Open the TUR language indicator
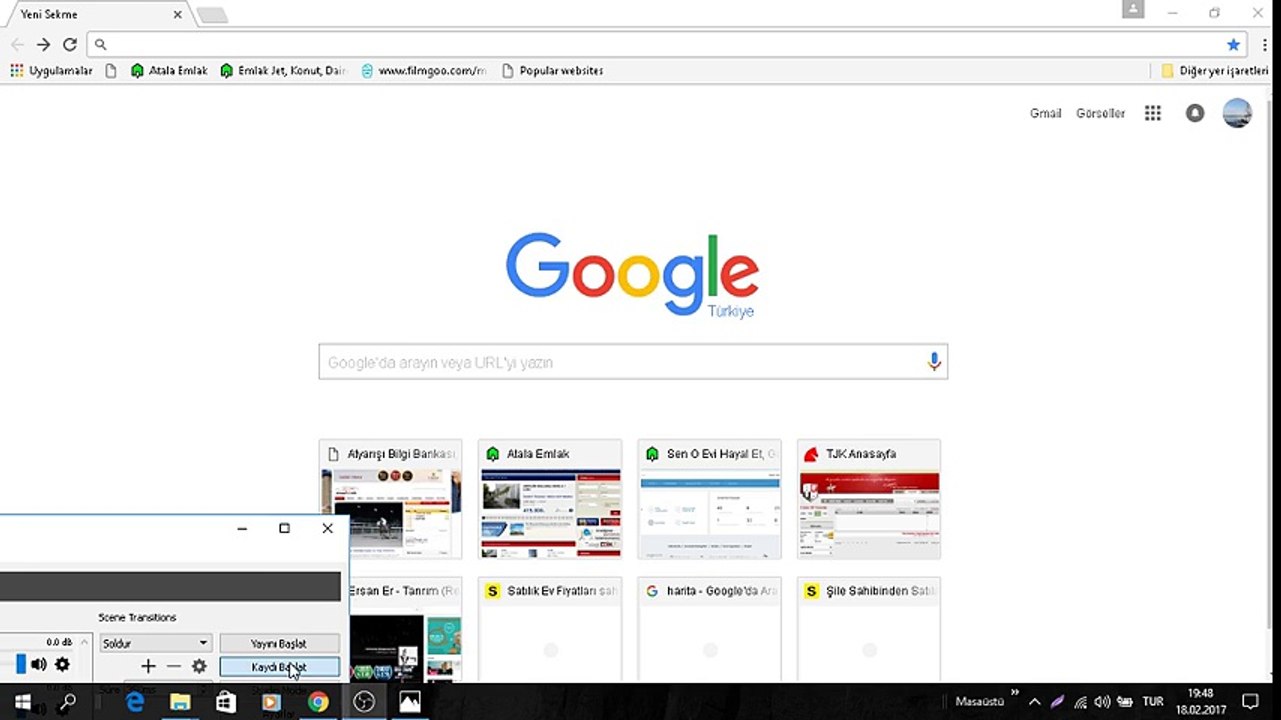The height and width of the screenshot is (720, 1281). click(x=1153, y=702)
